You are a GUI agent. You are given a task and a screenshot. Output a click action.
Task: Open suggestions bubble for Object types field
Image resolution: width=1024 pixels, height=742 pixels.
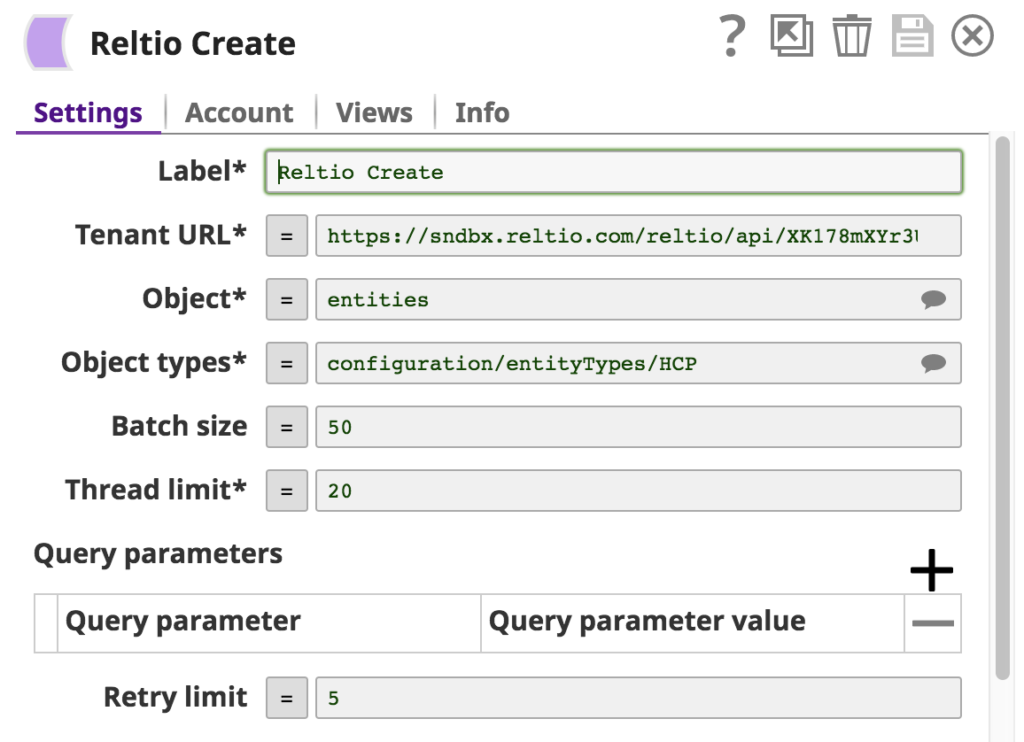point(933,363)
